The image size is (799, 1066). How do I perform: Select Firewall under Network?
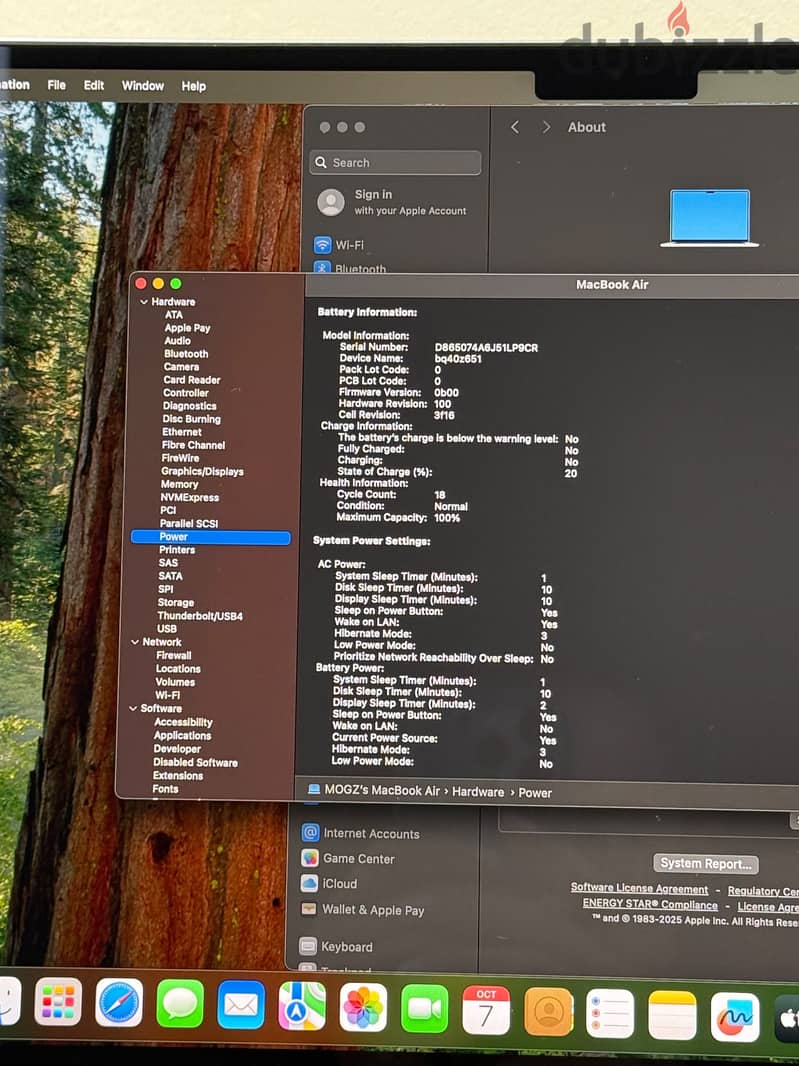[x=173, y=655]
